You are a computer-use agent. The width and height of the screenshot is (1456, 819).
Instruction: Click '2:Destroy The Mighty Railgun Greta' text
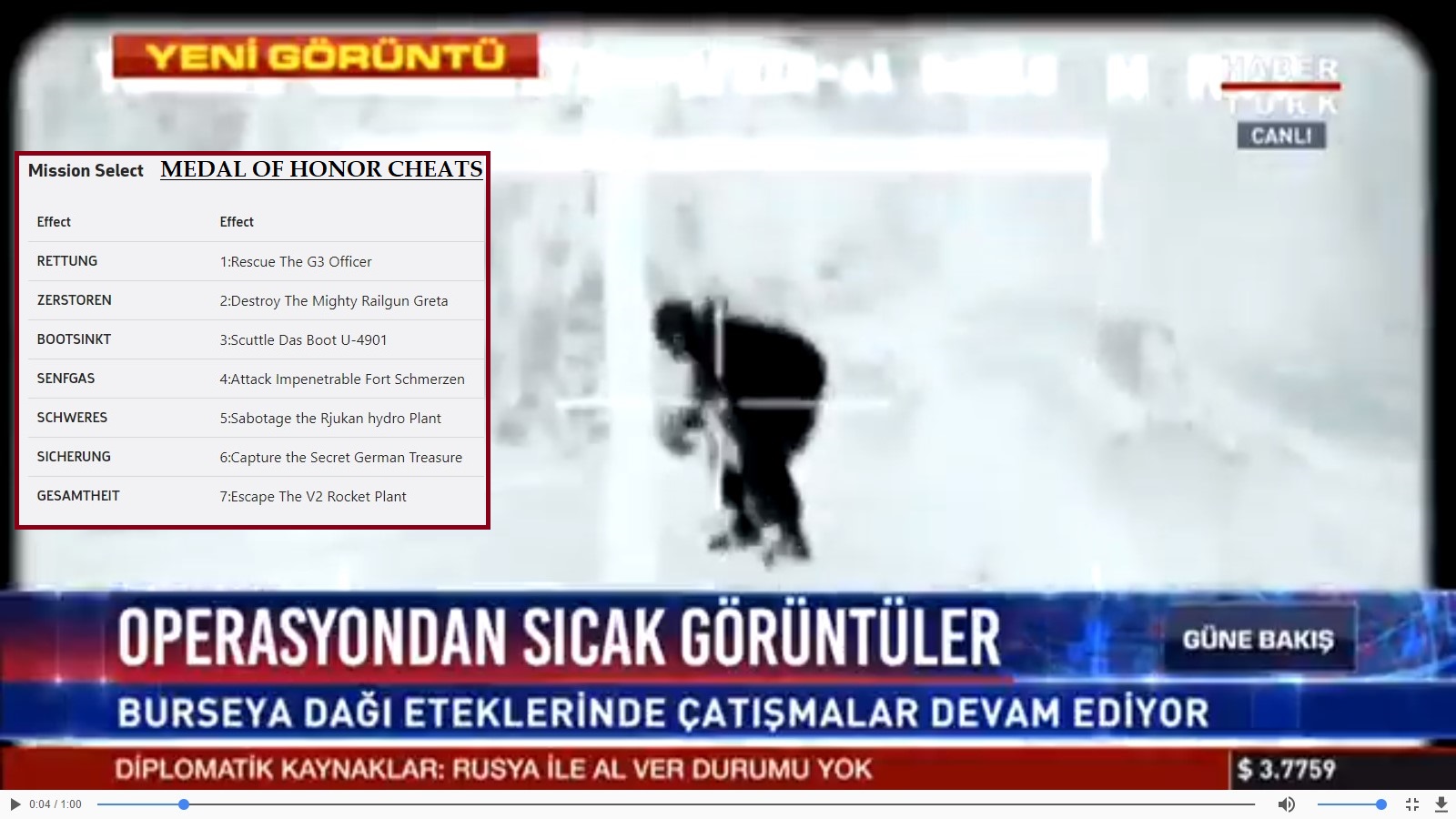click(x=334, y=301)
